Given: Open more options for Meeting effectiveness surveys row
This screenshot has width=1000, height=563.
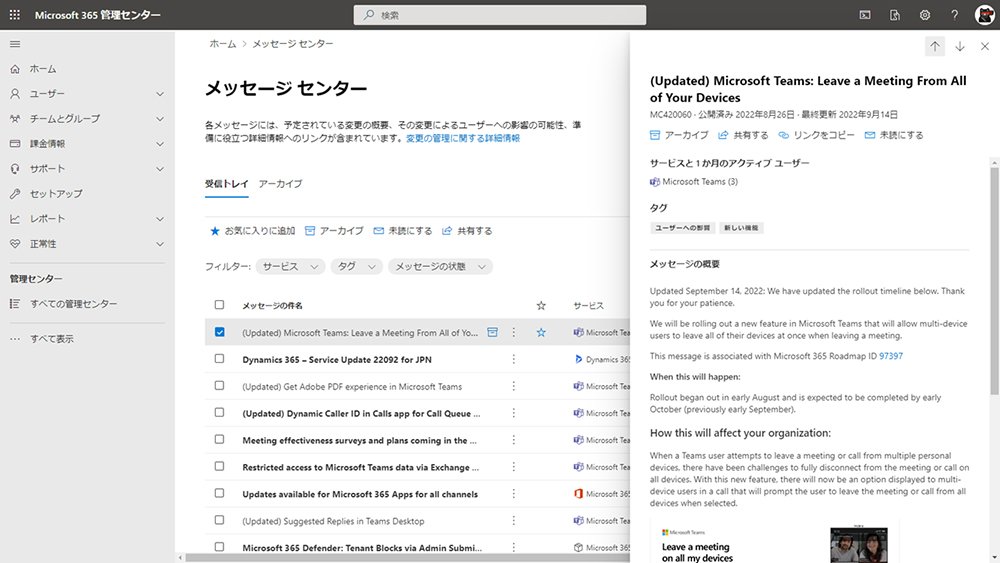Looking at the screenshot, I should [x=513, y=440].
